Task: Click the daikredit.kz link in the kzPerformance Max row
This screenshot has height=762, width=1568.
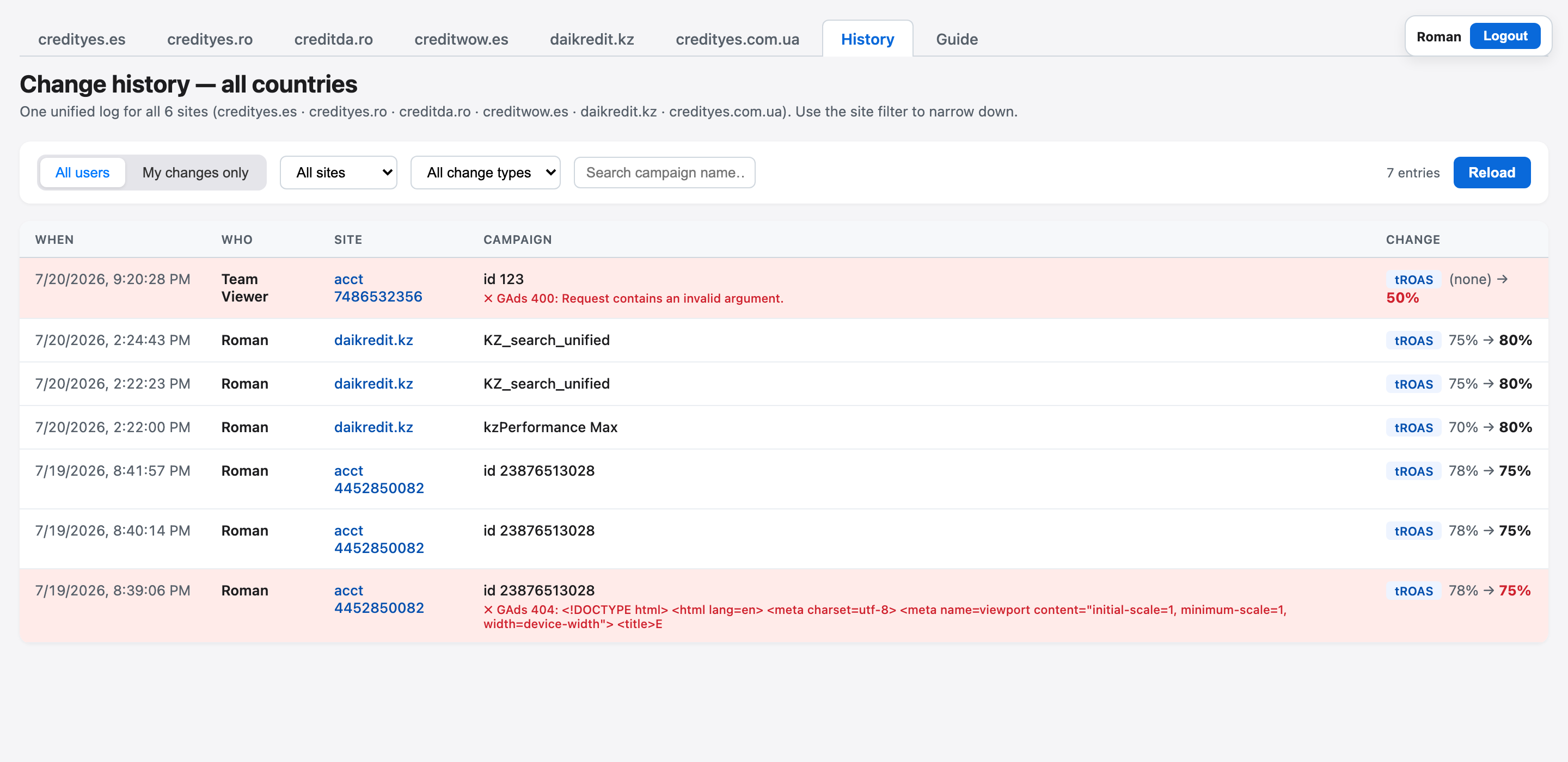Action: (373, 427)
